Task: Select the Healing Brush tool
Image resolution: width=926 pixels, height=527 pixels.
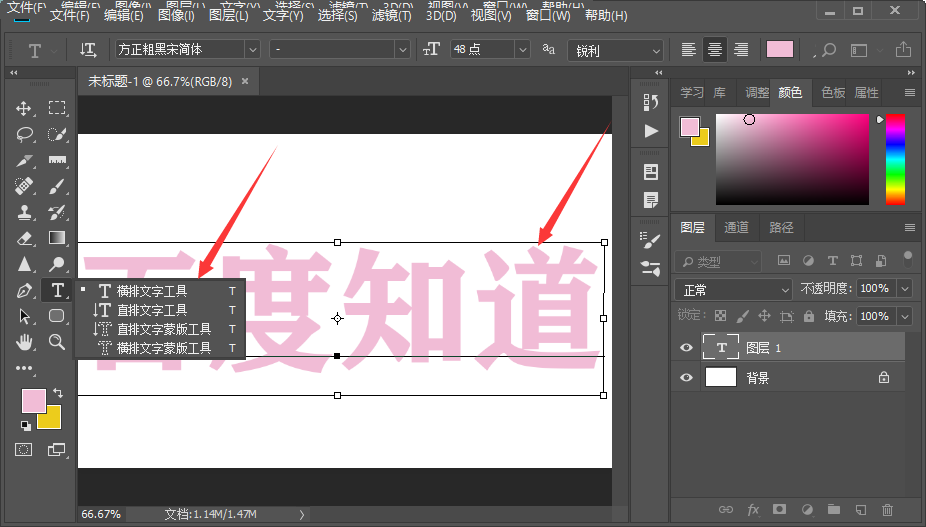Action: pyautogui.click(x=24, y=187)
